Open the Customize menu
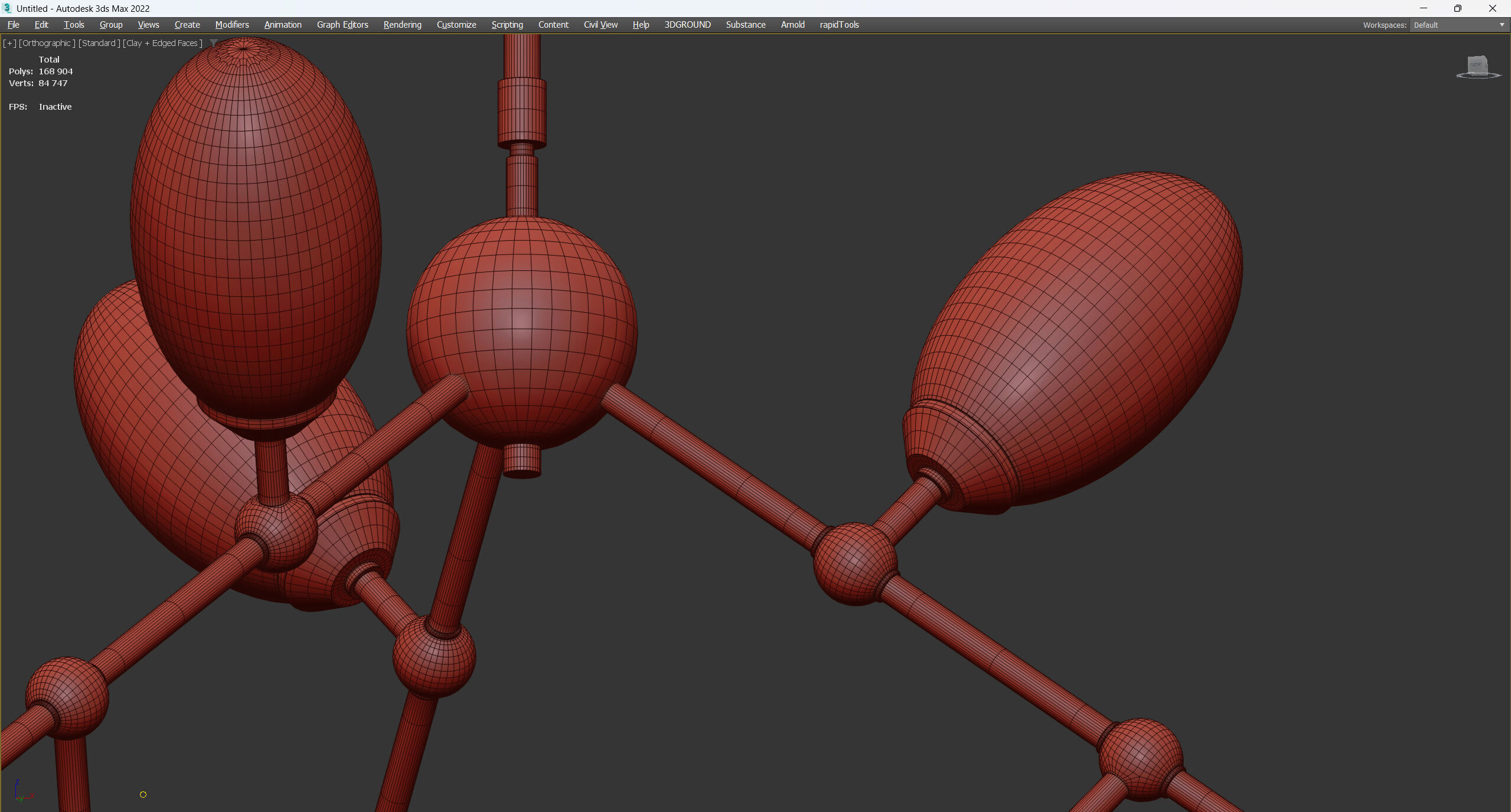The height and width of the screenshot is (812, 1511). tap(456, 25)
